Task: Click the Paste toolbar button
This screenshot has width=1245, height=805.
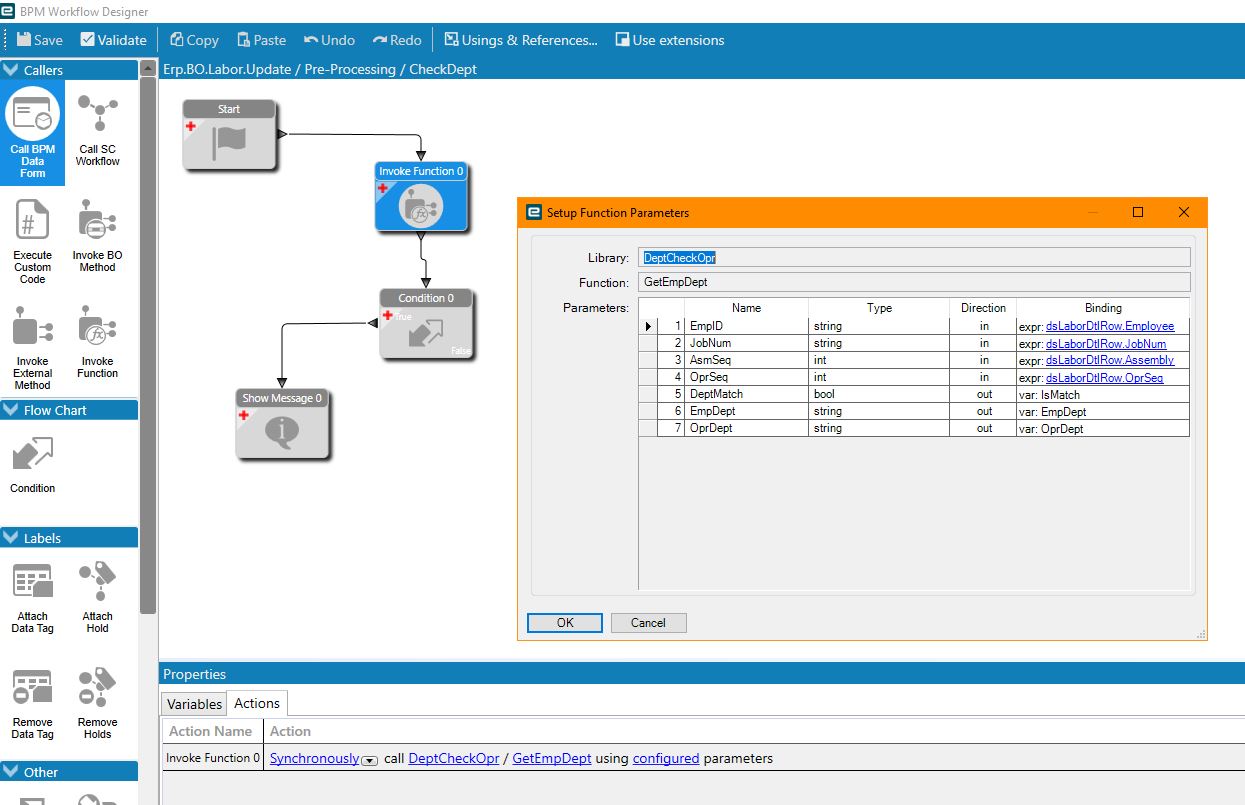Action: click(261, 40)
